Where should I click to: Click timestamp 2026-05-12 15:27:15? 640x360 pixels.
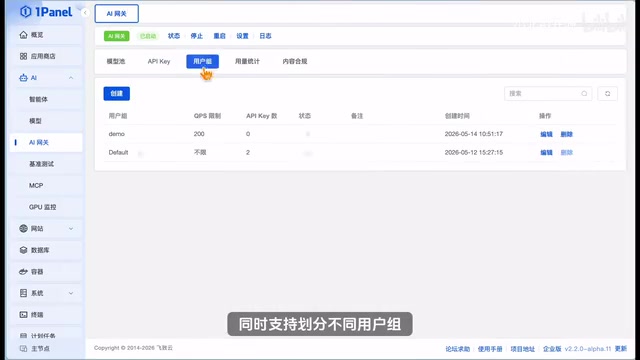(x=474, y=152)
